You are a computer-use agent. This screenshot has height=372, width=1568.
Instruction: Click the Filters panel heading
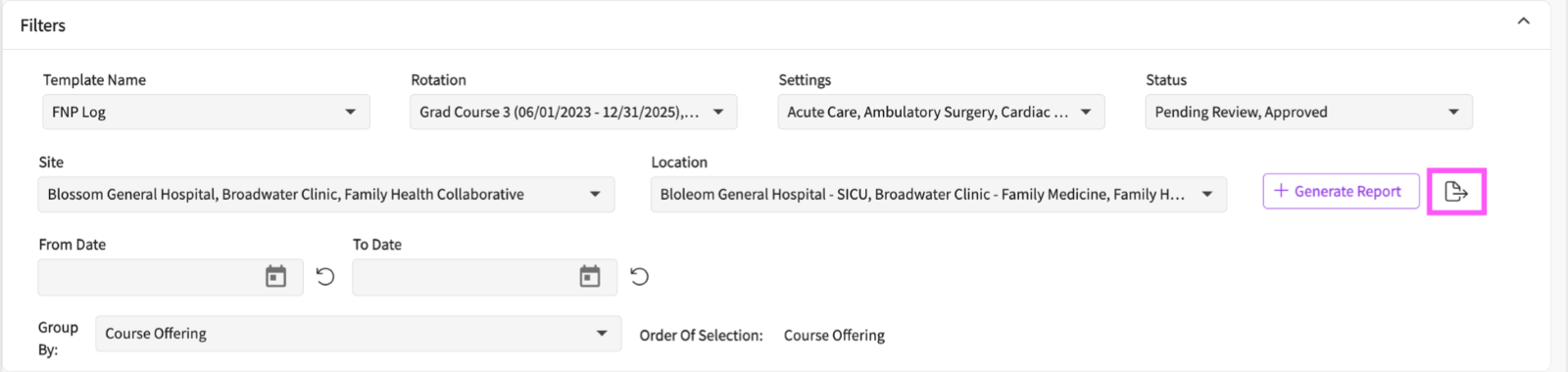point(43,25)
